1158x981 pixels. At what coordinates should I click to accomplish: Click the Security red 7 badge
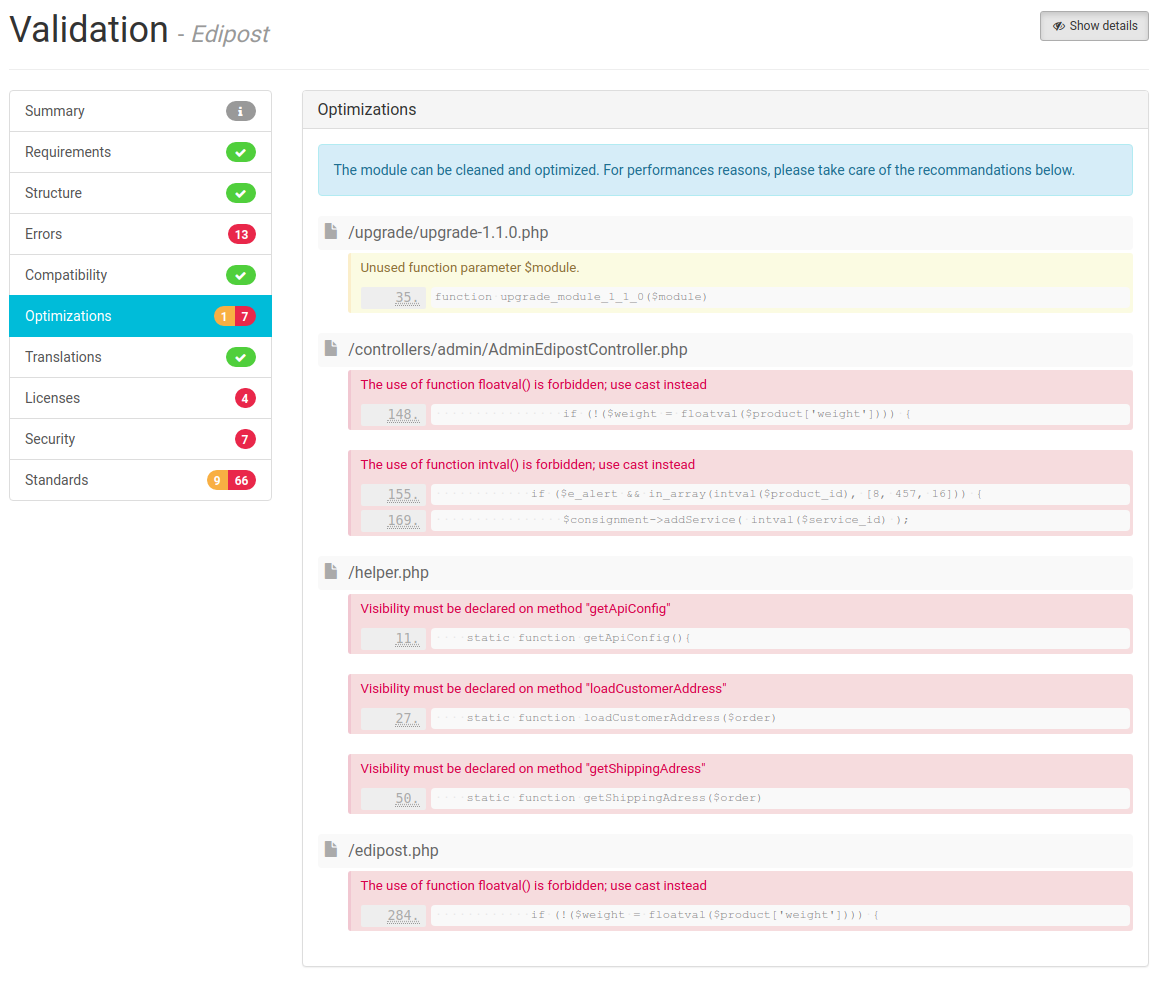tap(245, 439)
